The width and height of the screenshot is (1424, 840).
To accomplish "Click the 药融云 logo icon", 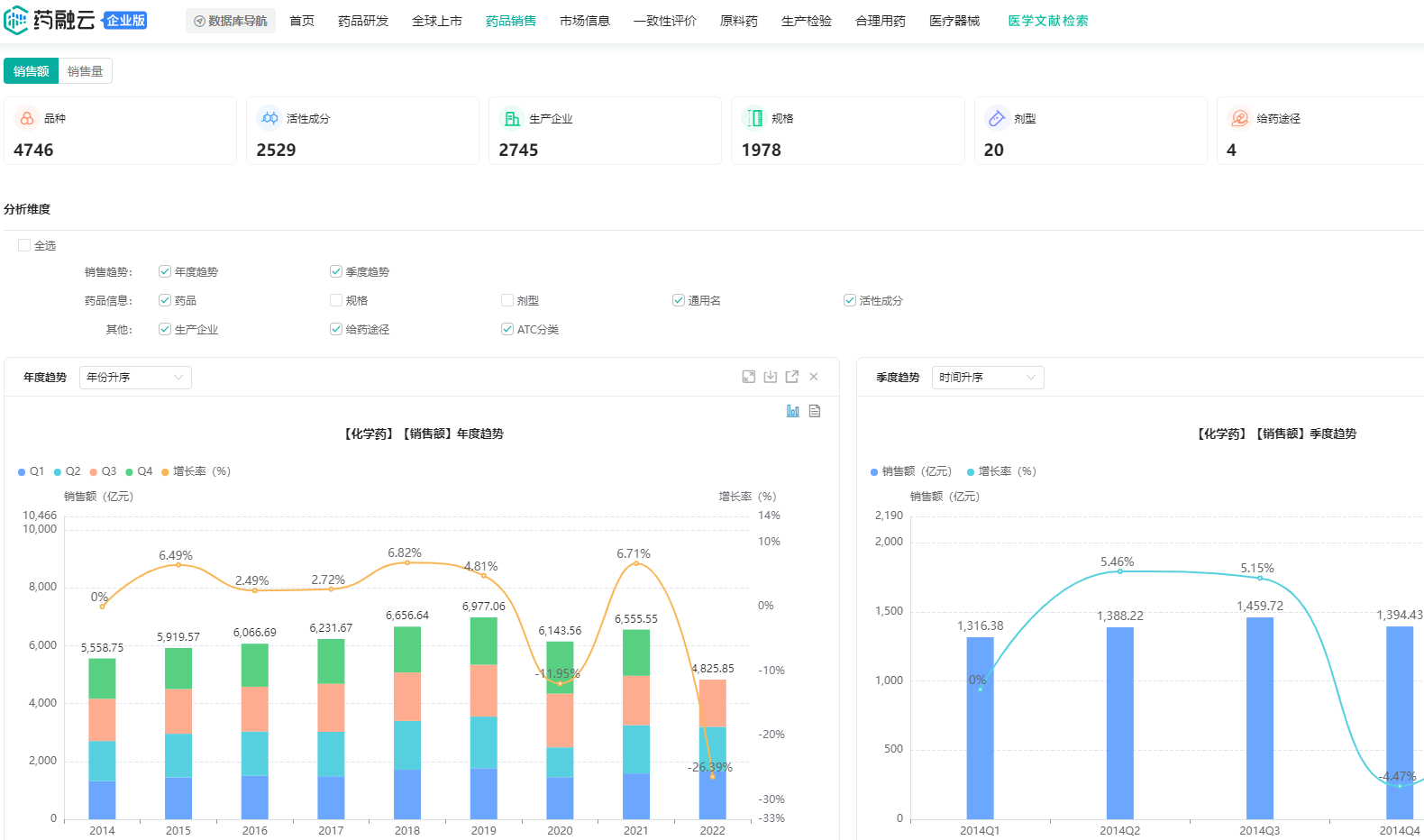I will [16, 20].
